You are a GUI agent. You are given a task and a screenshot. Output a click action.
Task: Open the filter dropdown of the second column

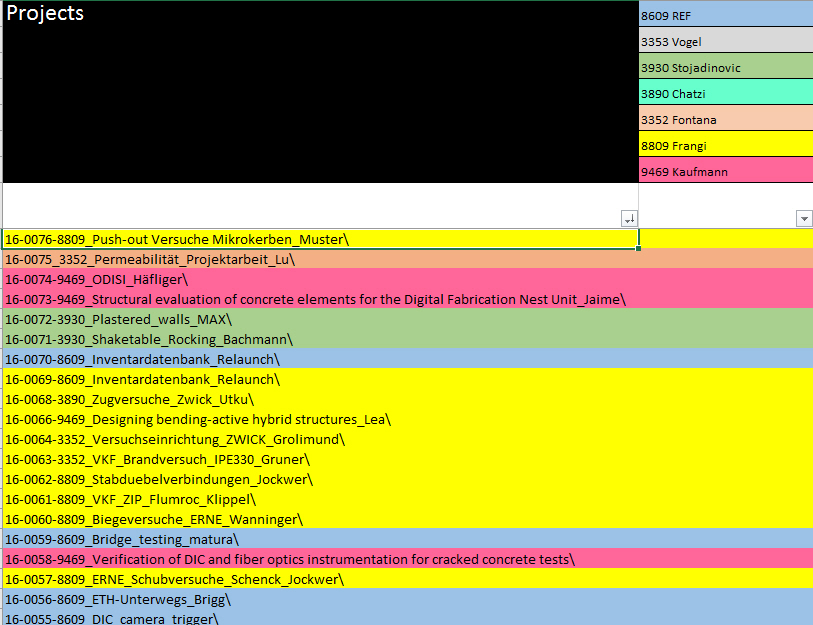(x=804, y=219)
